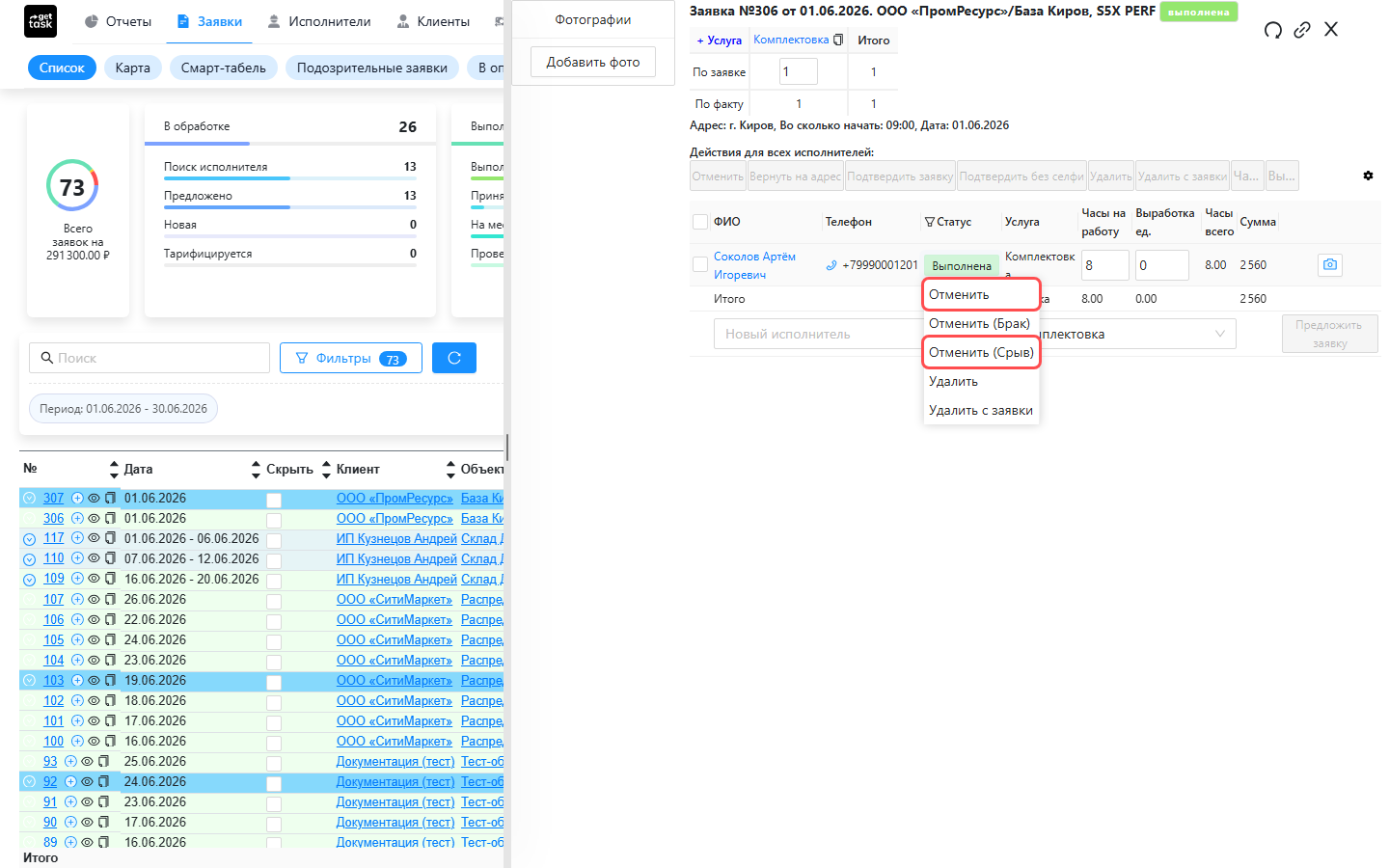Click the camera icon in Соколов row
Image resolution: width=1389 pixels, height=868 pixels.
(x=1330, y=264)
